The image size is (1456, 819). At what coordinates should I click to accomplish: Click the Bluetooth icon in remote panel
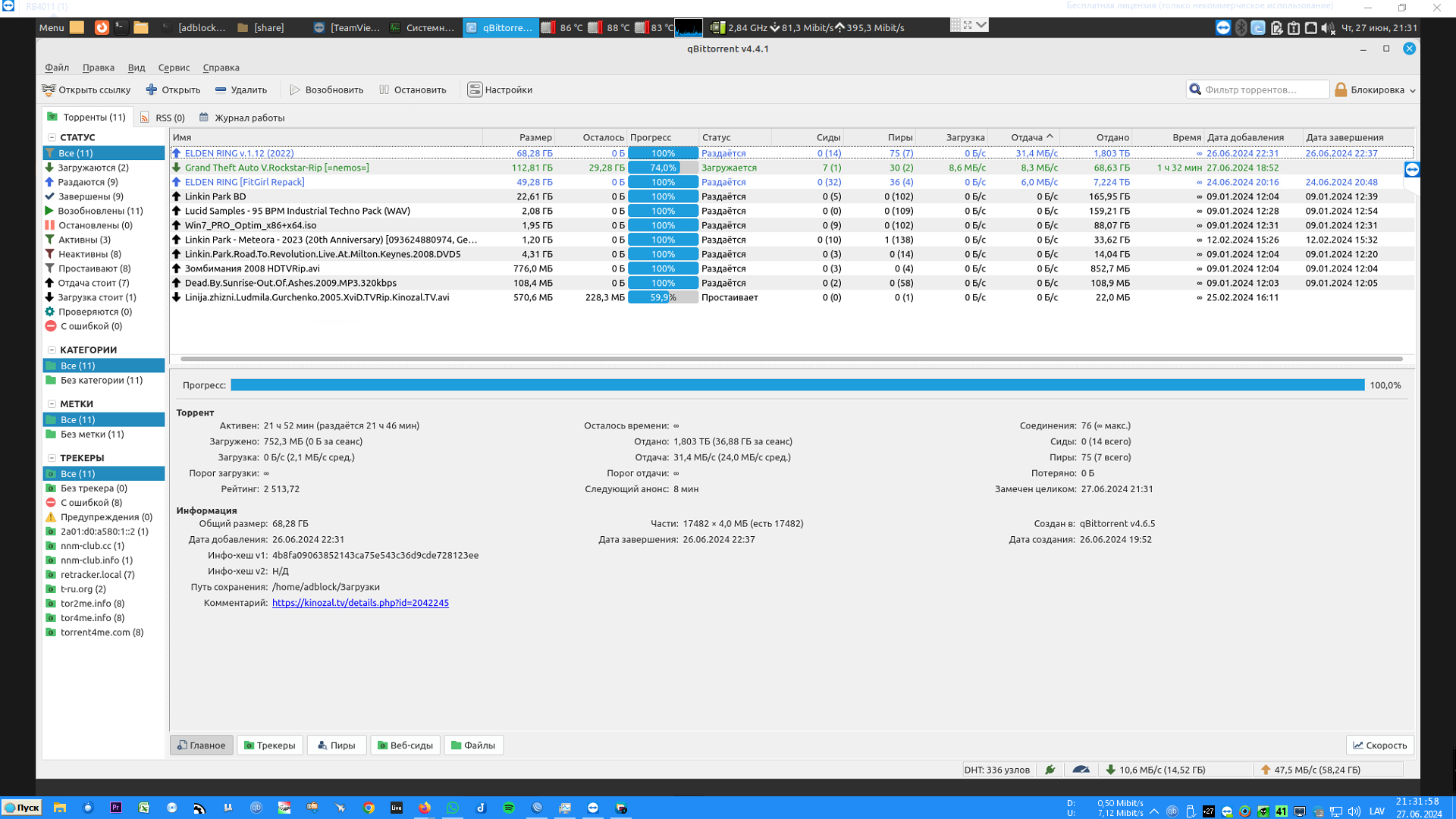pos(1241,27)
